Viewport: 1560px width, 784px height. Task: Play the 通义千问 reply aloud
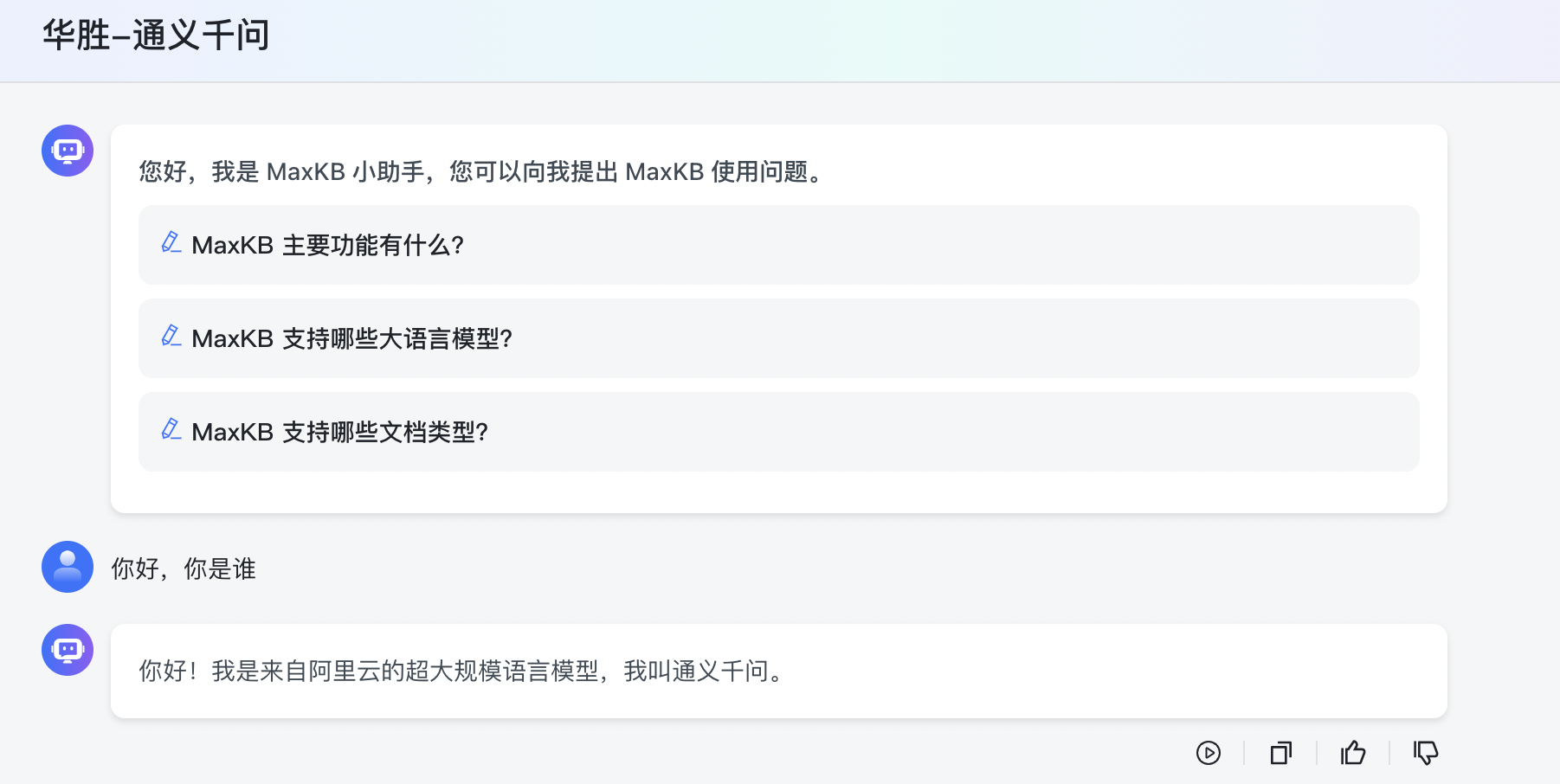coord(1209,753)
